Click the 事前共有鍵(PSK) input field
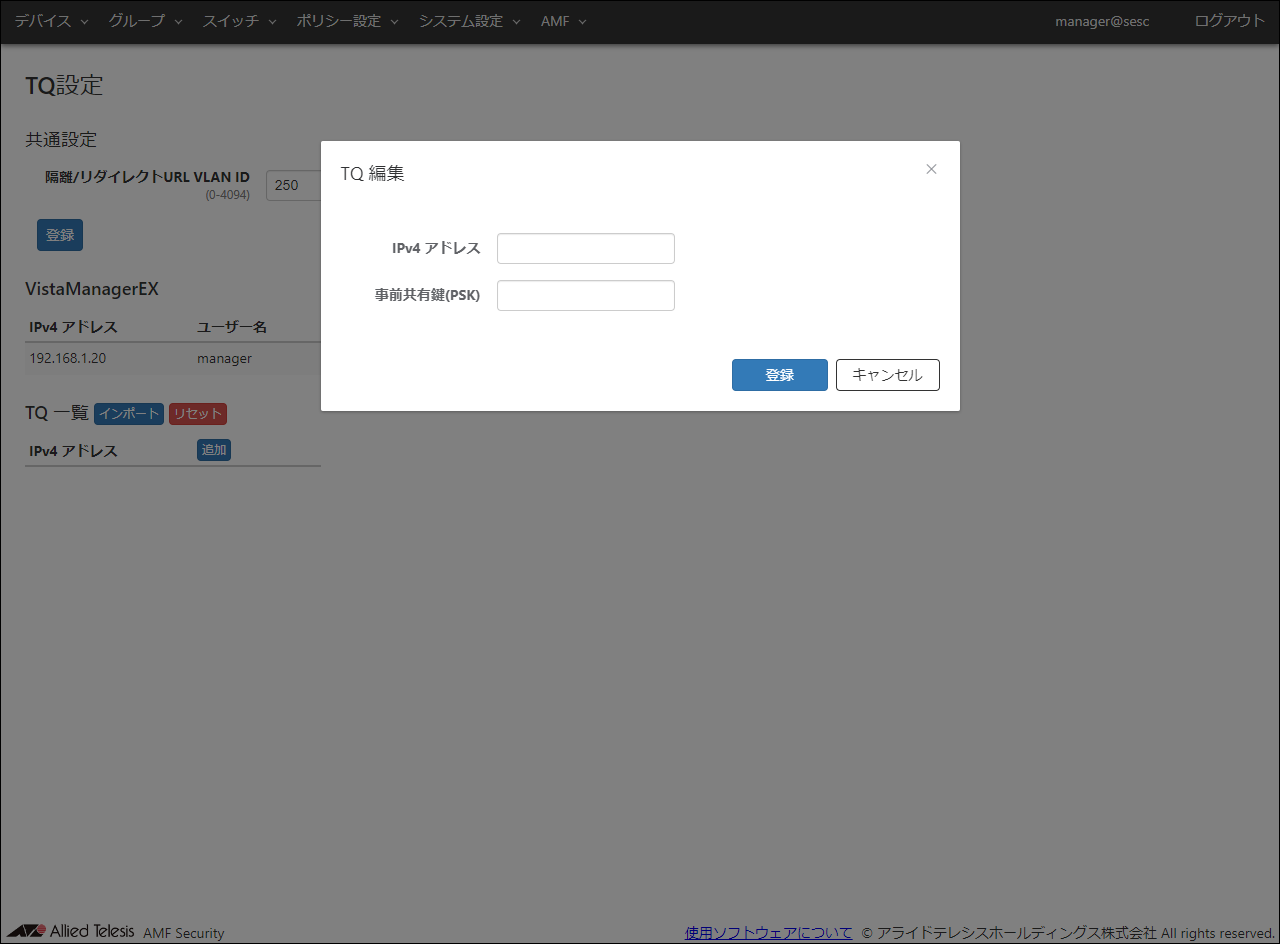 click(585, 296)
